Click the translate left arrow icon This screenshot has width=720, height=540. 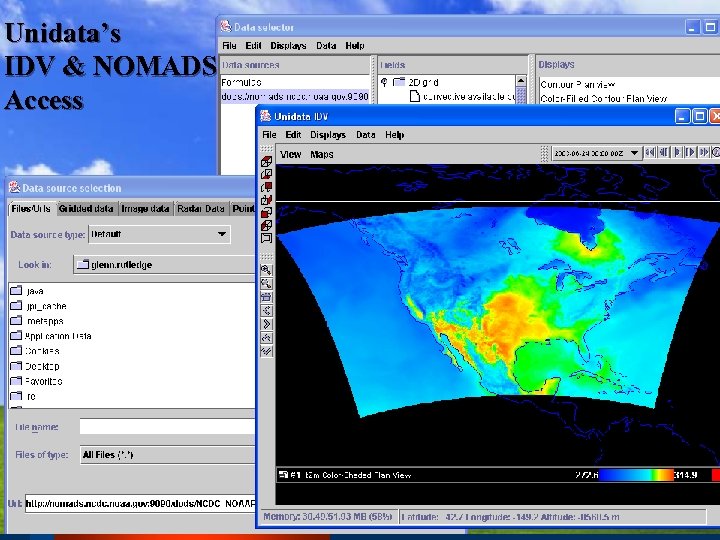[266, 310]
